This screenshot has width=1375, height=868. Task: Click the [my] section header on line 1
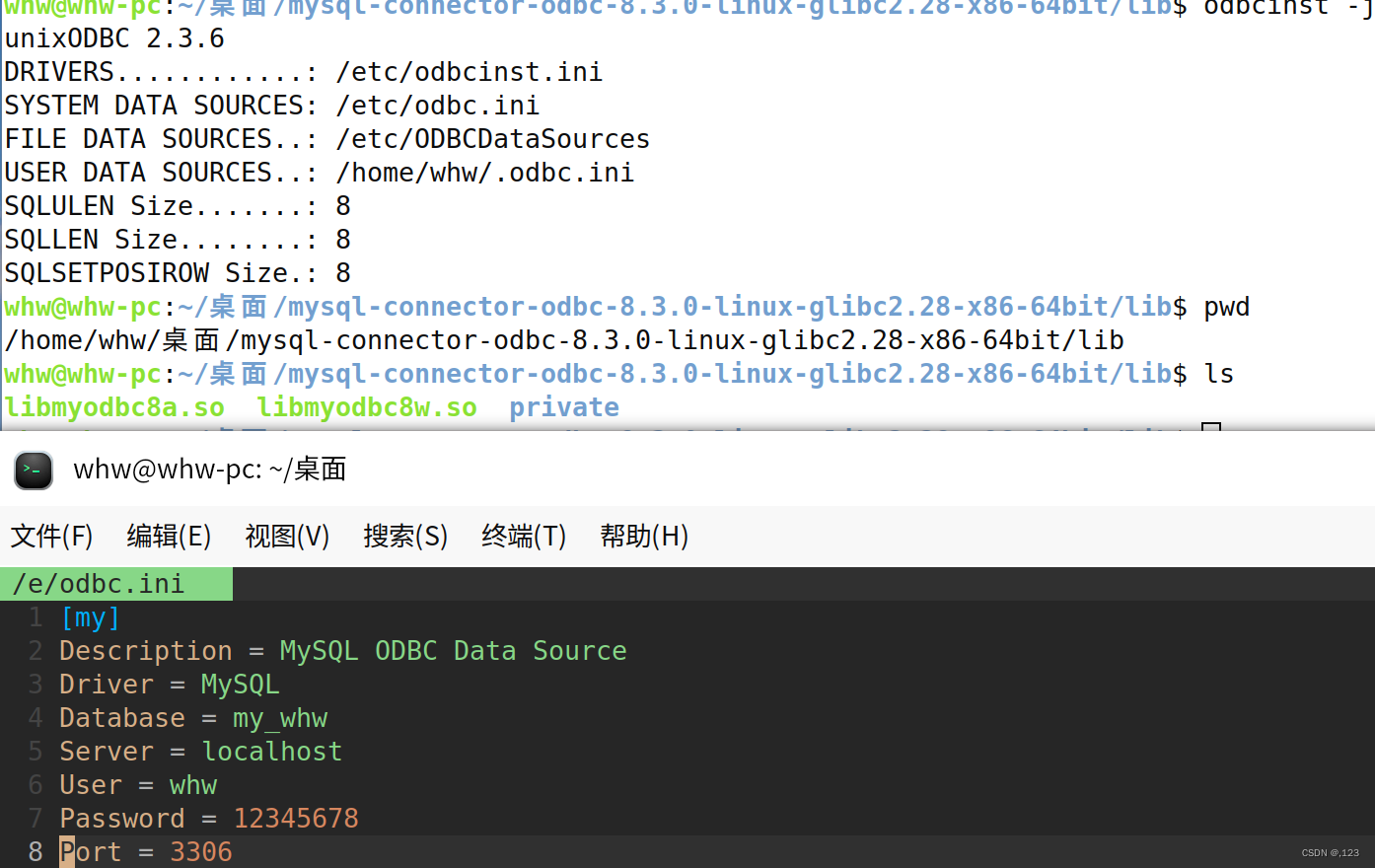90,616
